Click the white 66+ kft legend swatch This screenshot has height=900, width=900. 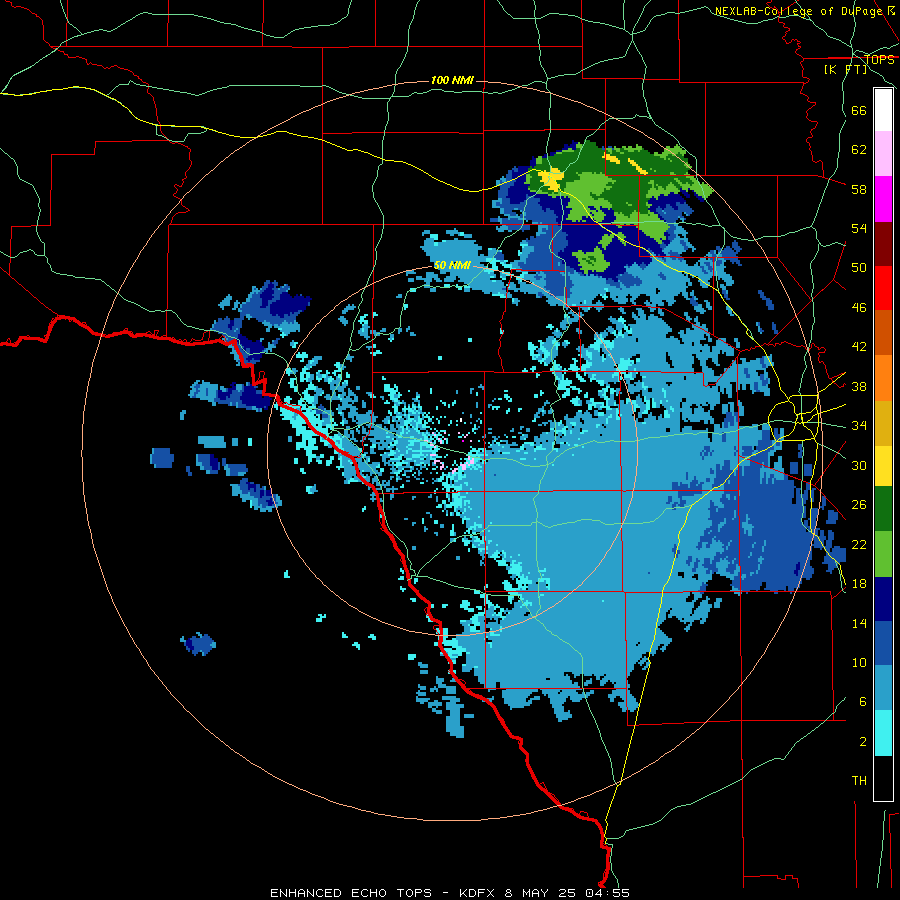(x=883, y=110)
